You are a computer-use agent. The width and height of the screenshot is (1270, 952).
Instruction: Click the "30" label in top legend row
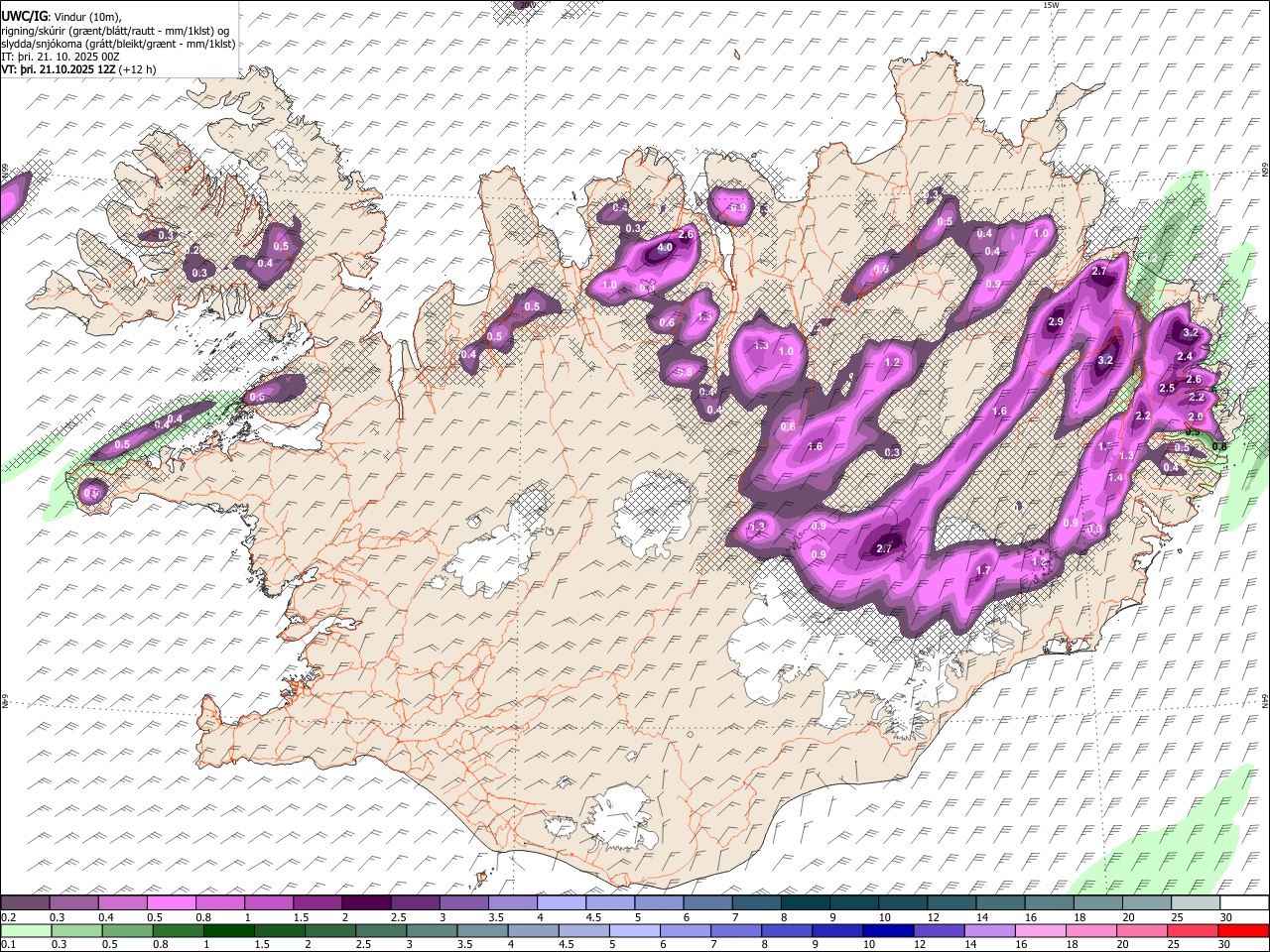click(x=1226, y=917)
